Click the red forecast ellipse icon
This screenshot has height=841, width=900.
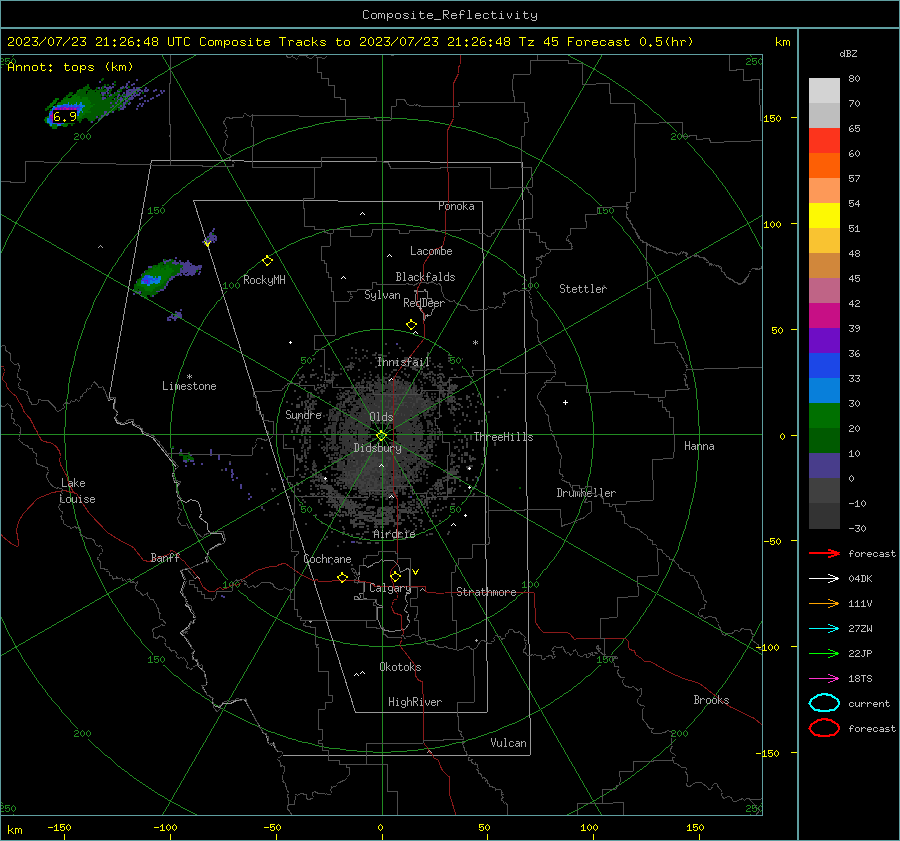click(824, 728)
